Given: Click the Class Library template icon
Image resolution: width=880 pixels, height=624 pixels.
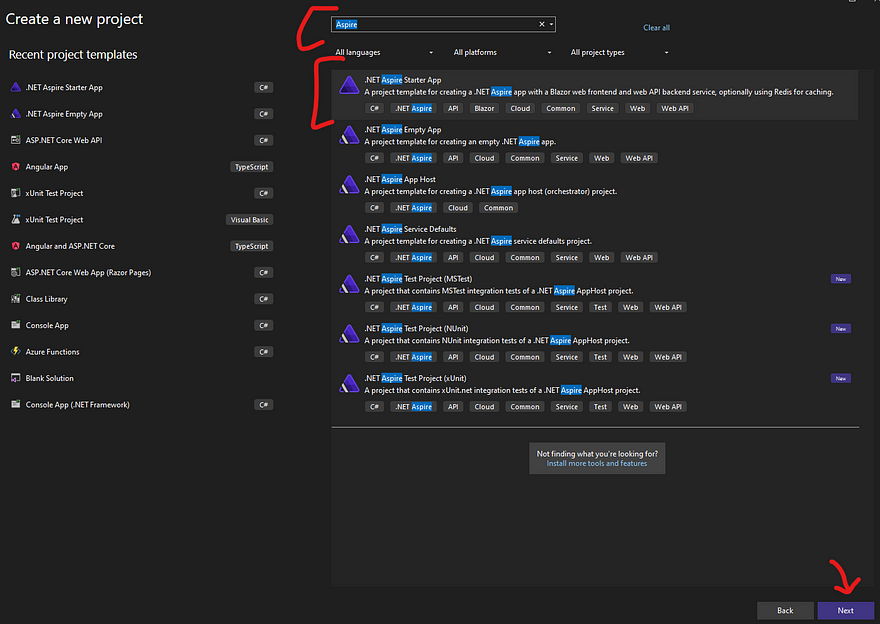Looking at the screenshot, I should pos(16,299).
